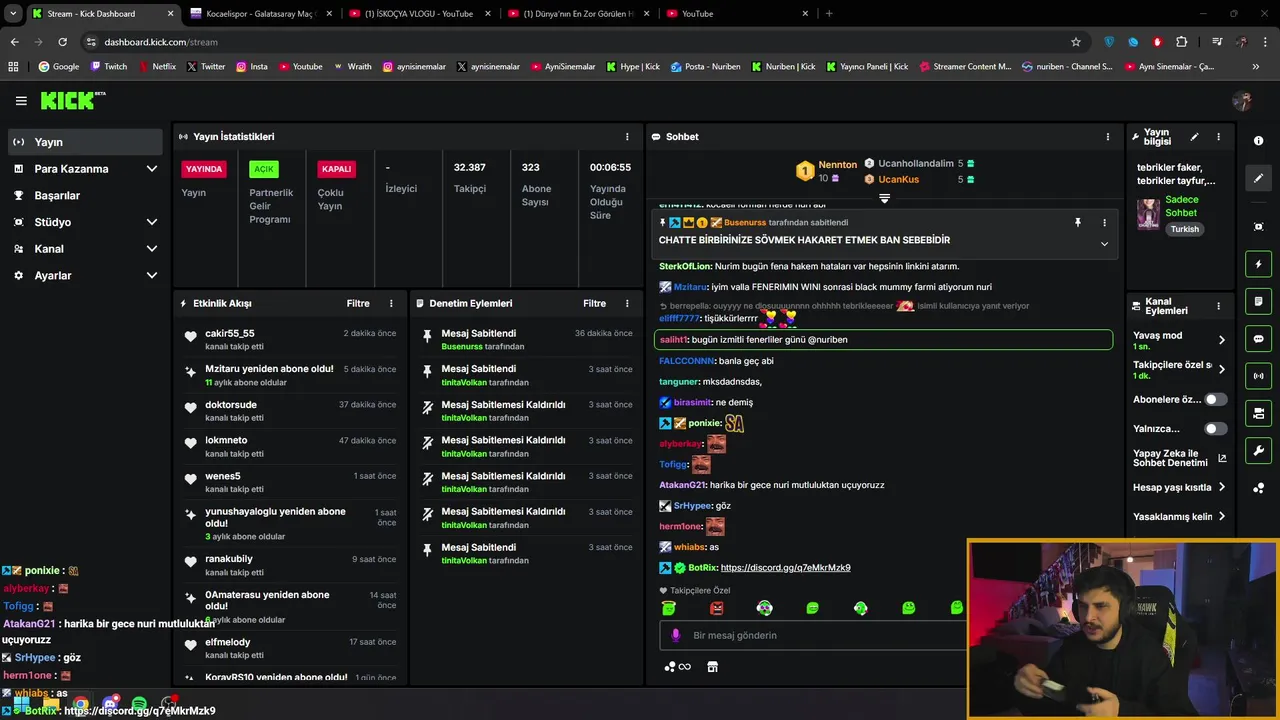Expand the chat leaderboard arrow
The image size is (1280, 720).
pyautogui.click(x=884, y=199)
